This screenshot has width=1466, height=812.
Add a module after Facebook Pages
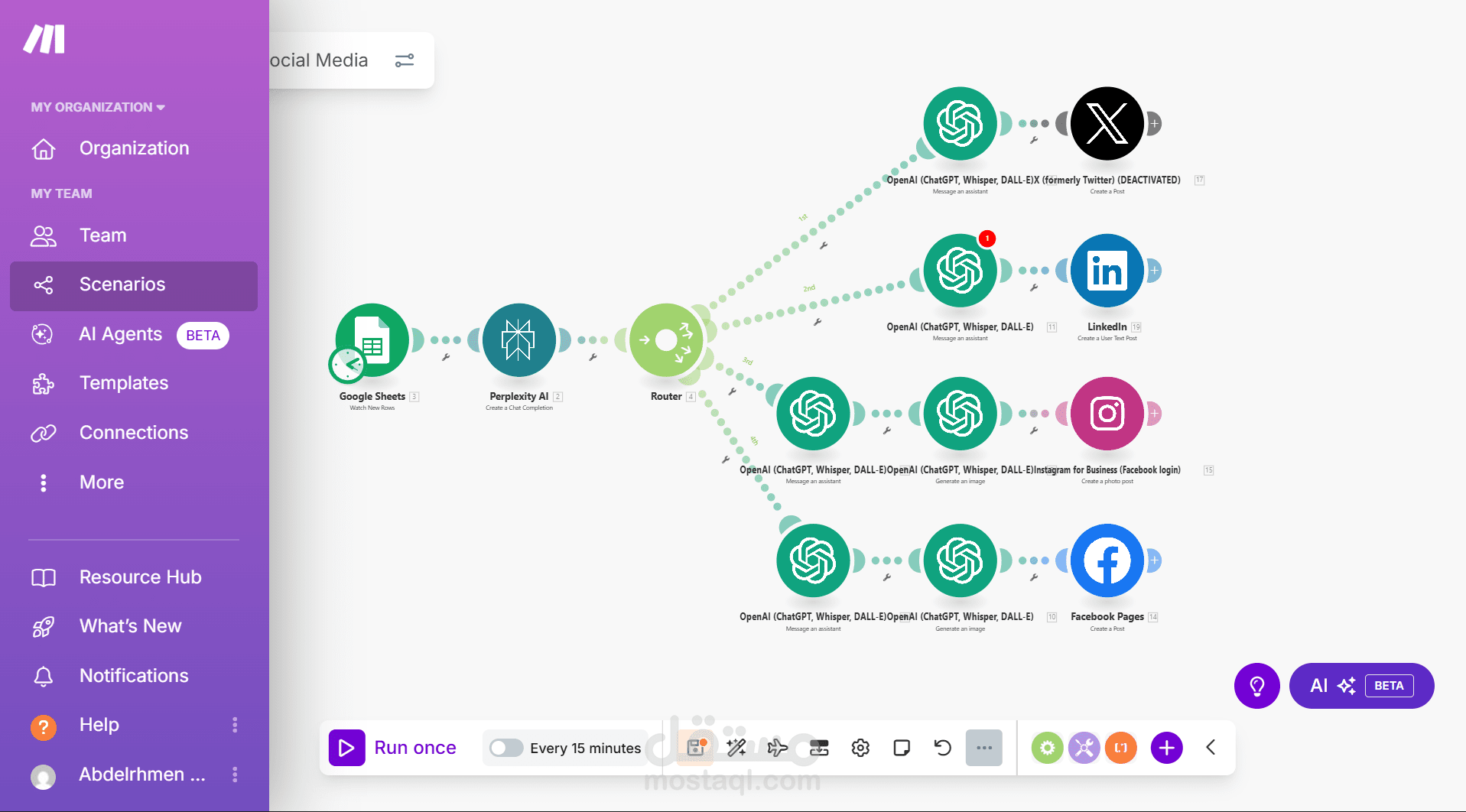(1155, 560)
